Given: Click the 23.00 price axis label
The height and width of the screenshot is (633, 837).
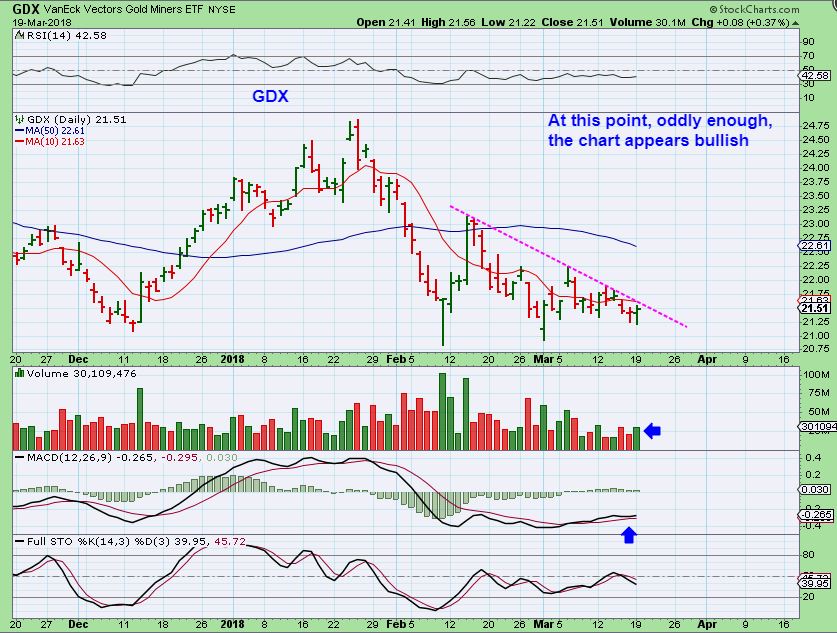Looking at the screenshot, I should (x=816, y=224).
